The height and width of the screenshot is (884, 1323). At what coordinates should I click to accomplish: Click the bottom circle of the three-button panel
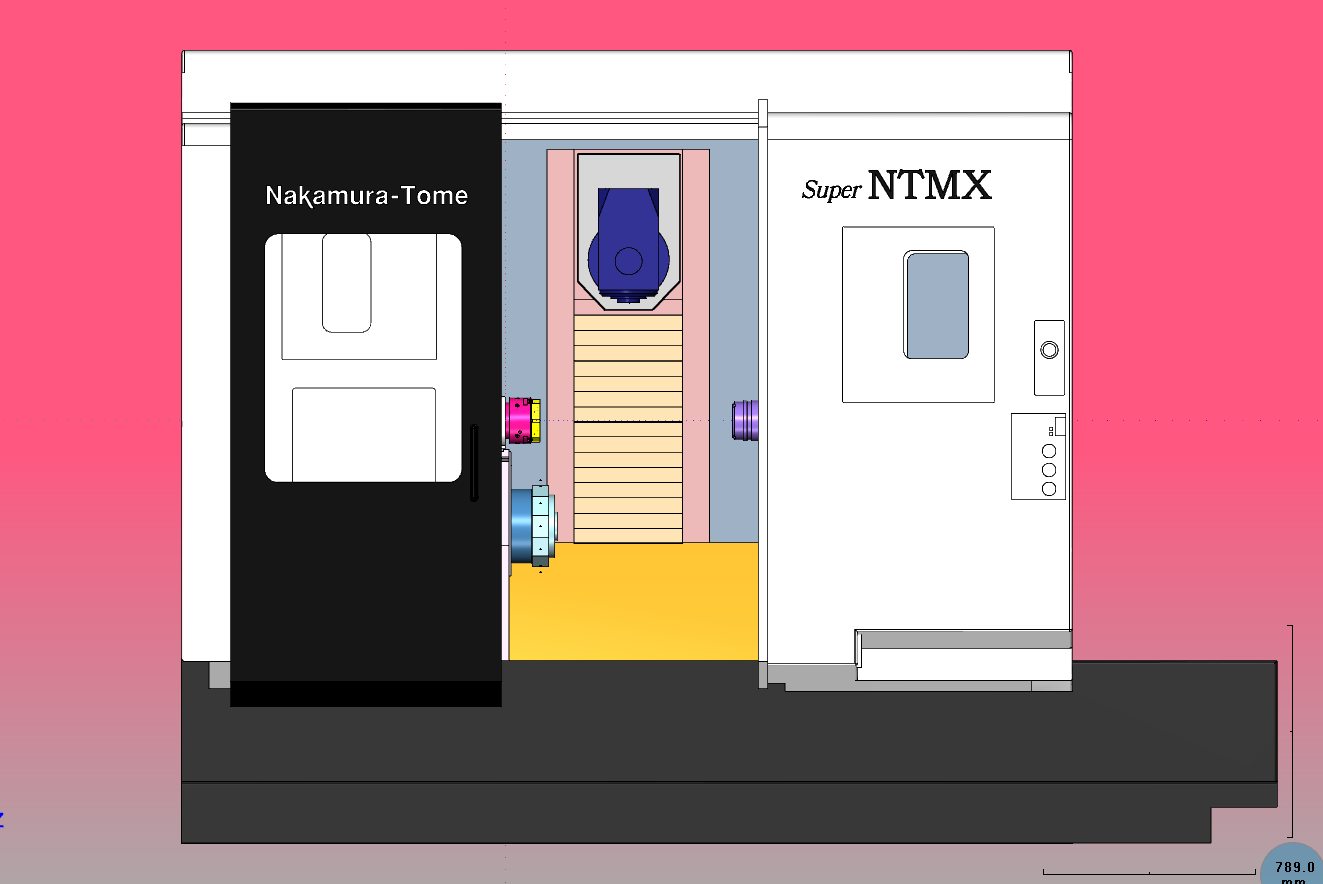point(1049,489)
